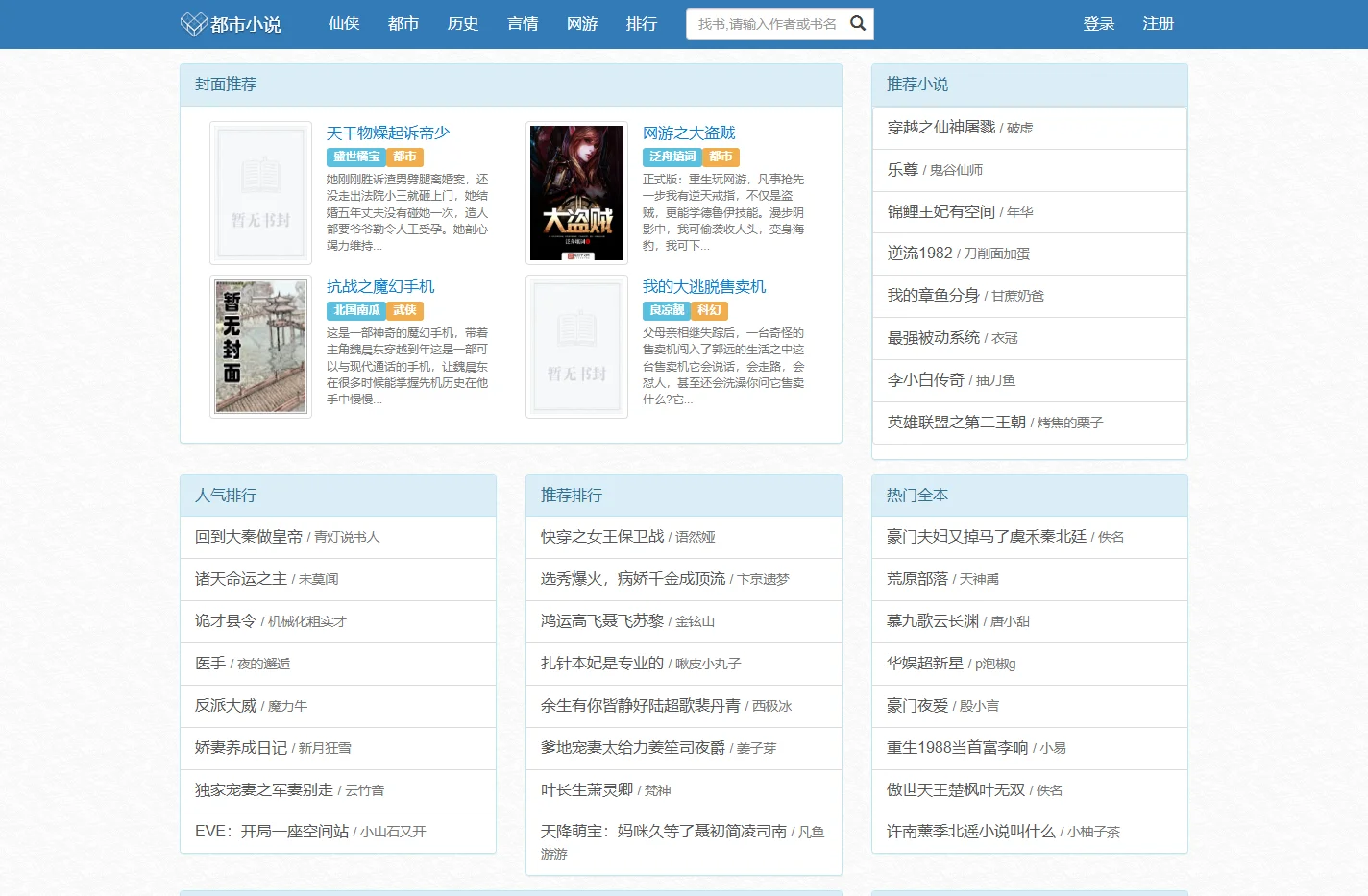The image size is (1368, 896).
Task: Click the 盛世儒宝 author tag
Action: coord(356,157)
